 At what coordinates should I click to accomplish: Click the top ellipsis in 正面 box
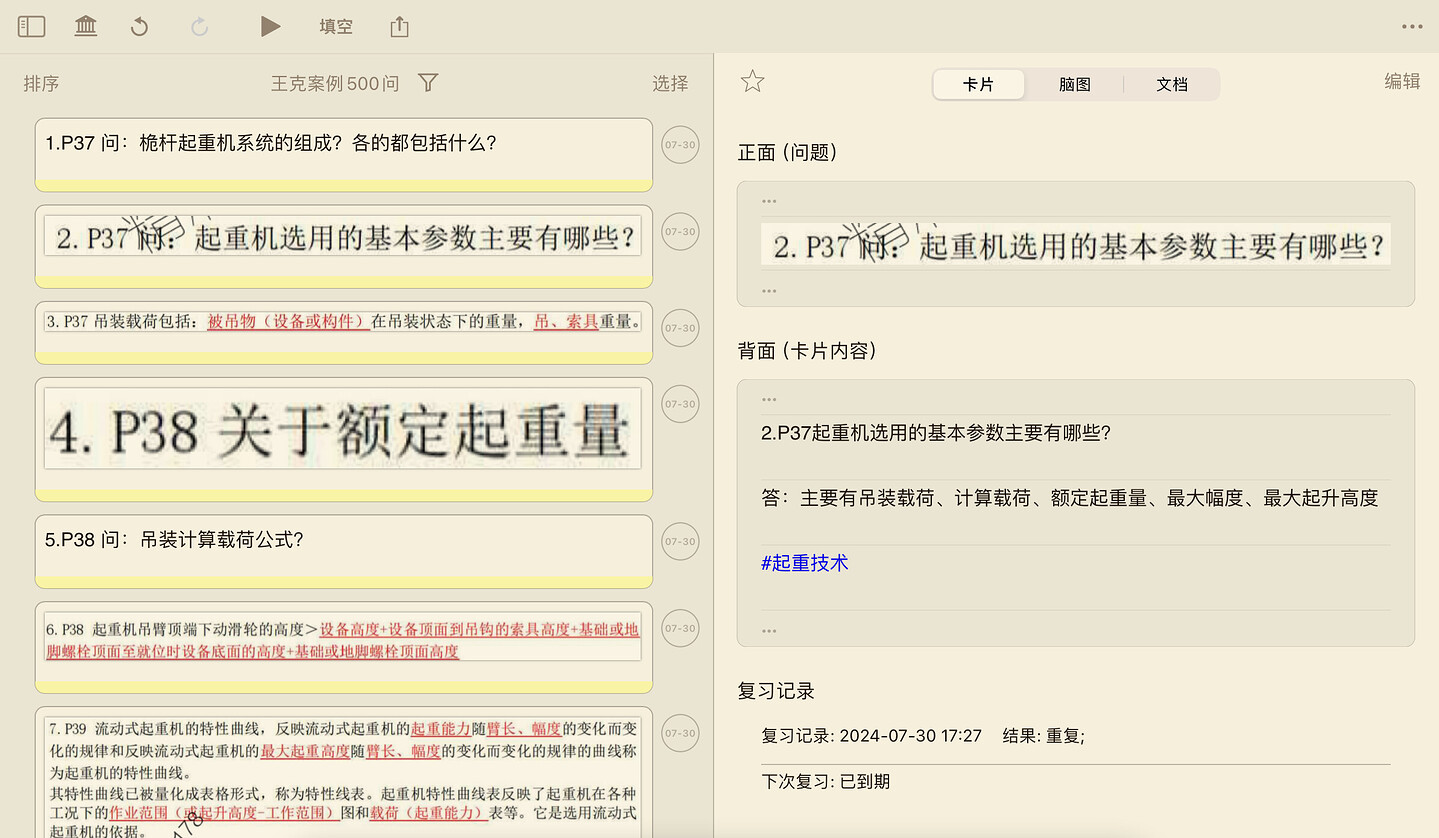coord(769,201)
